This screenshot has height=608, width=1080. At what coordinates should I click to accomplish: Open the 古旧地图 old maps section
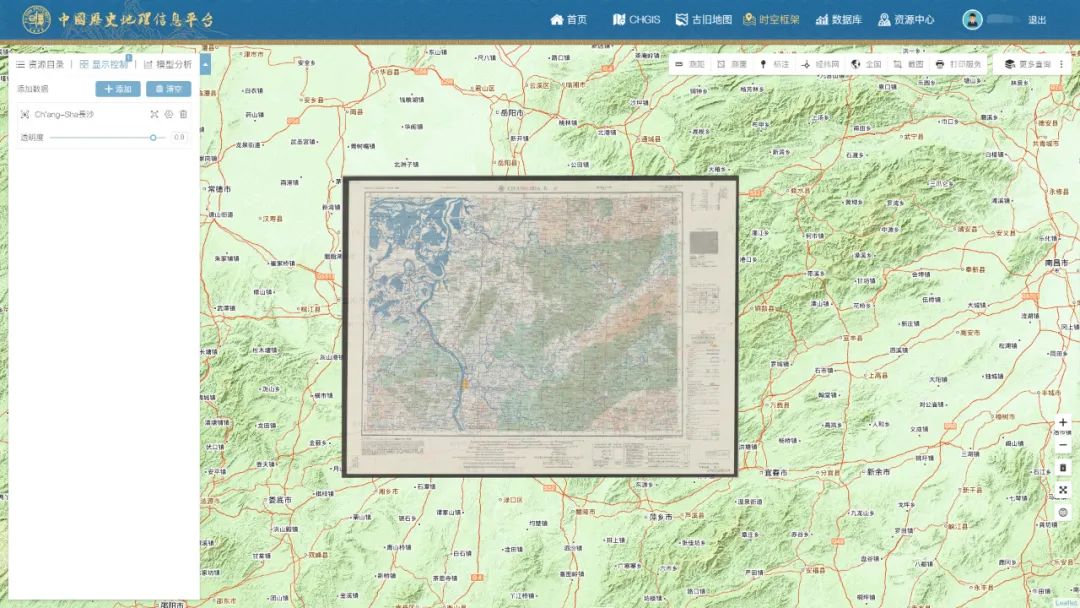(703, 19)
